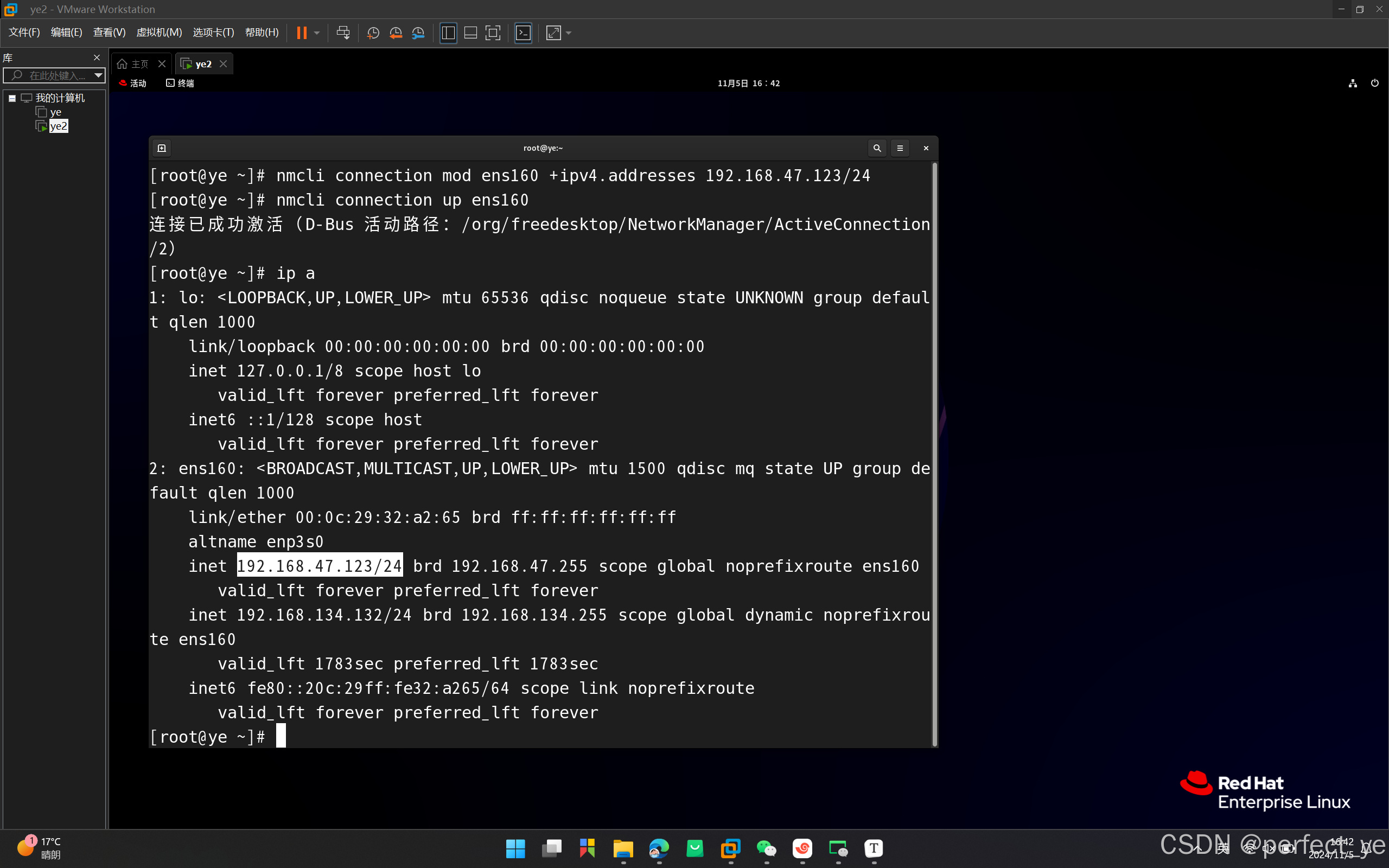Image resolution: width=1389 pixels, height=868 pixels.
Task: Toggle the console view button
Action: click(523, 33)
